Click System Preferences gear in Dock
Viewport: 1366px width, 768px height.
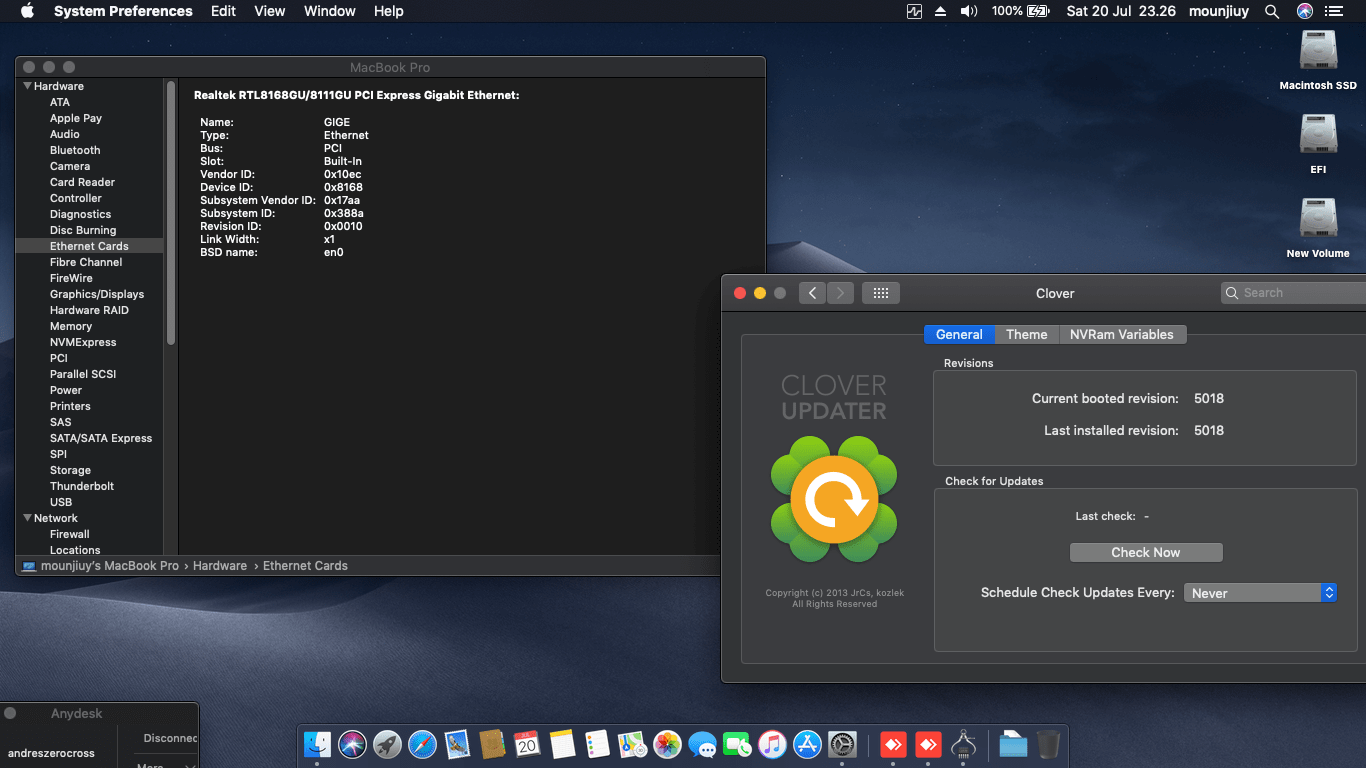pyautogui.click(x=842, y=744)
